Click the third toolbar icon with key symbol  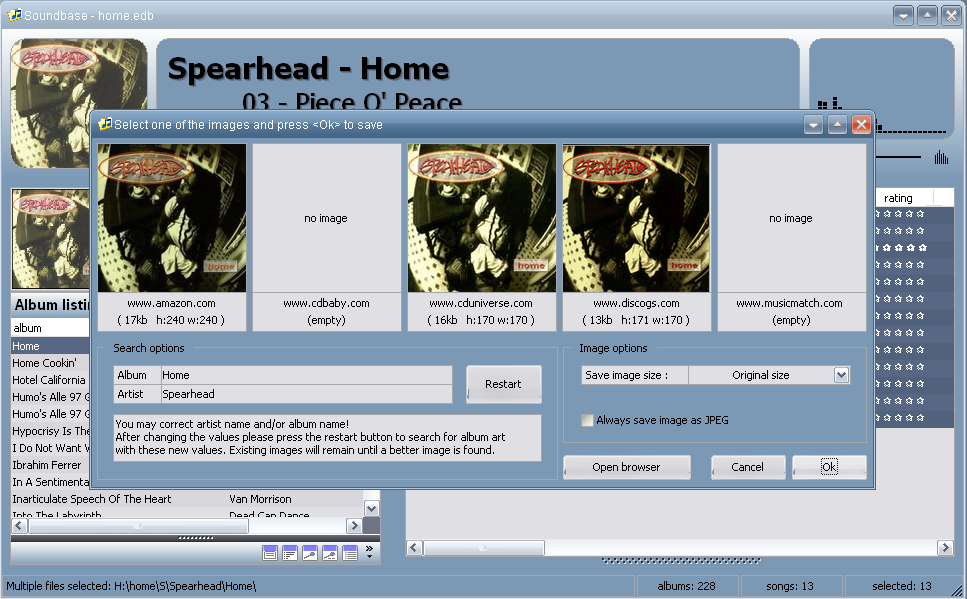coord(310,553)
